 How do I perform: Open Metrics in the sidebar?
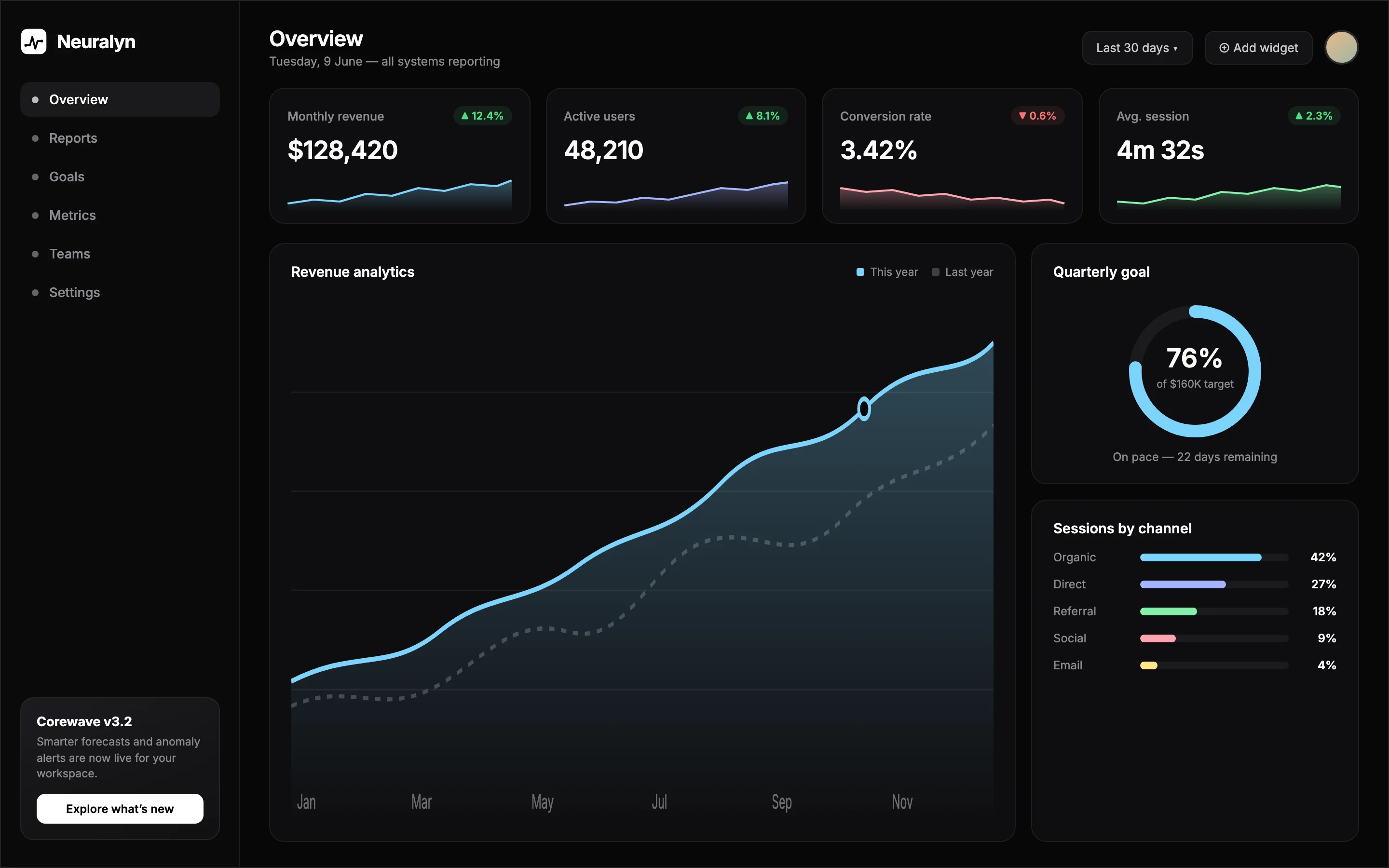coord(120,215)
